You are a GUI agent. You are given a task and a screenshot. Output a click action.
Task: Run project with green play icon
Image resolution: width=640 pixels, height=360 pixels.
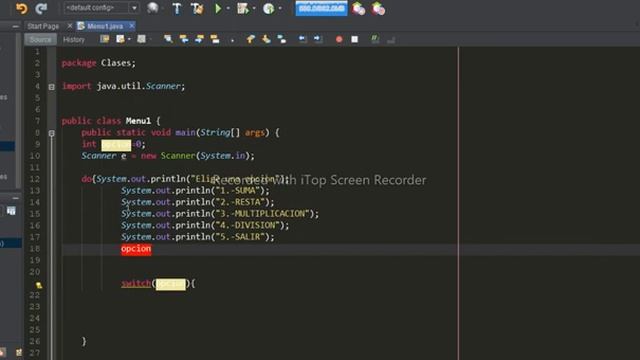tap(218, 8)
